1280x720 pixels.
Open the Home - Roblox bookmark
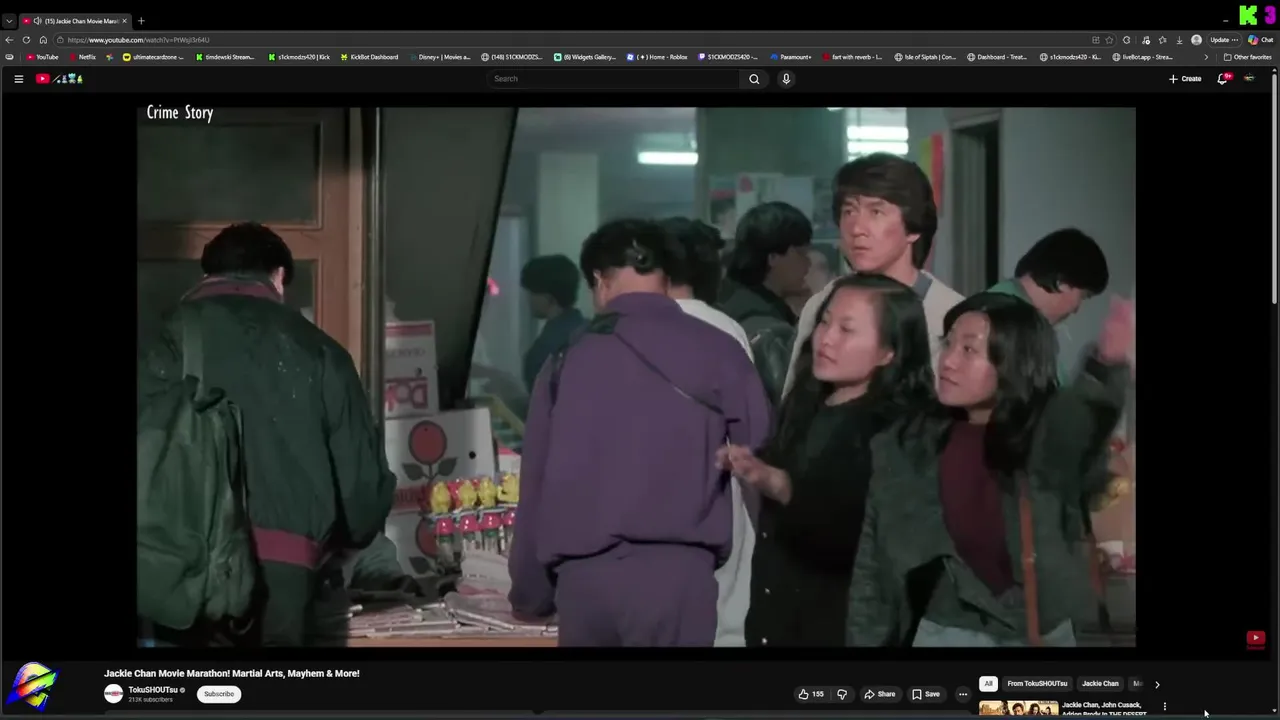pos(657,57)
